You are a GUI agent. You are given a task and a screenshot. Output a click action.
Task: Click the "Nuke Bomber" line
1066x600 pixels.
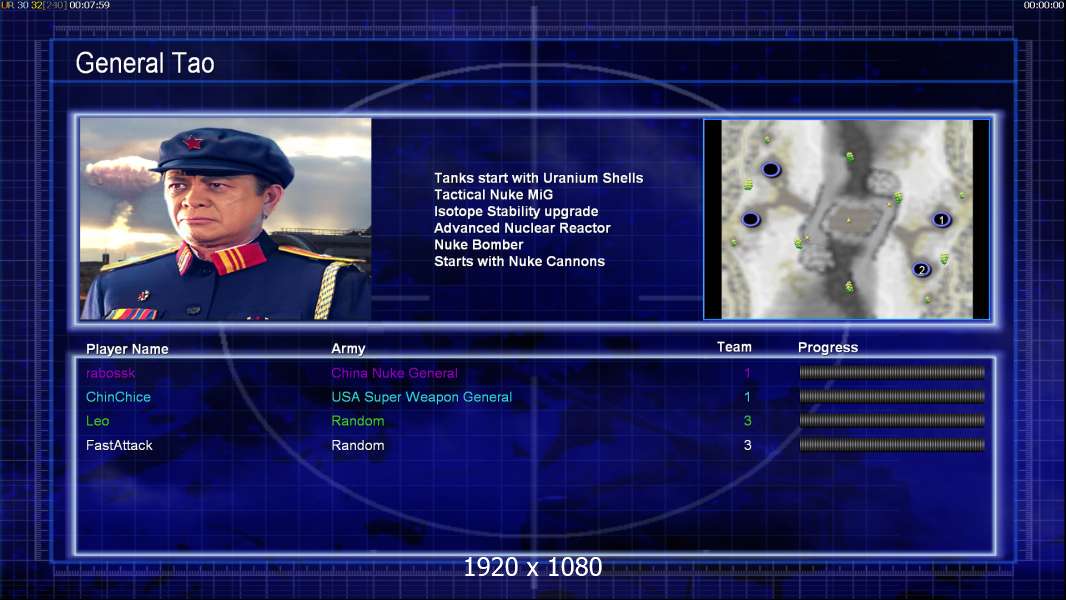[479, 245]
